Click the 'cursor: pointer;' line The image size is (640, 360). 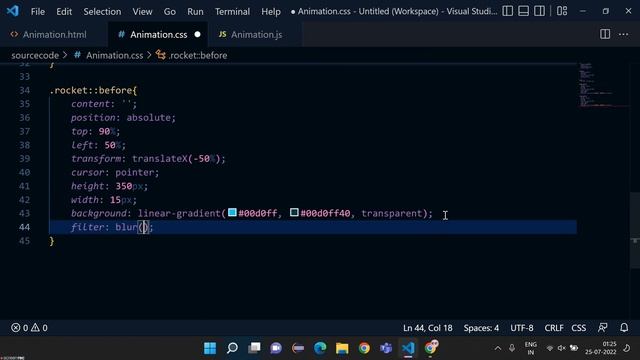pos(115,172)
